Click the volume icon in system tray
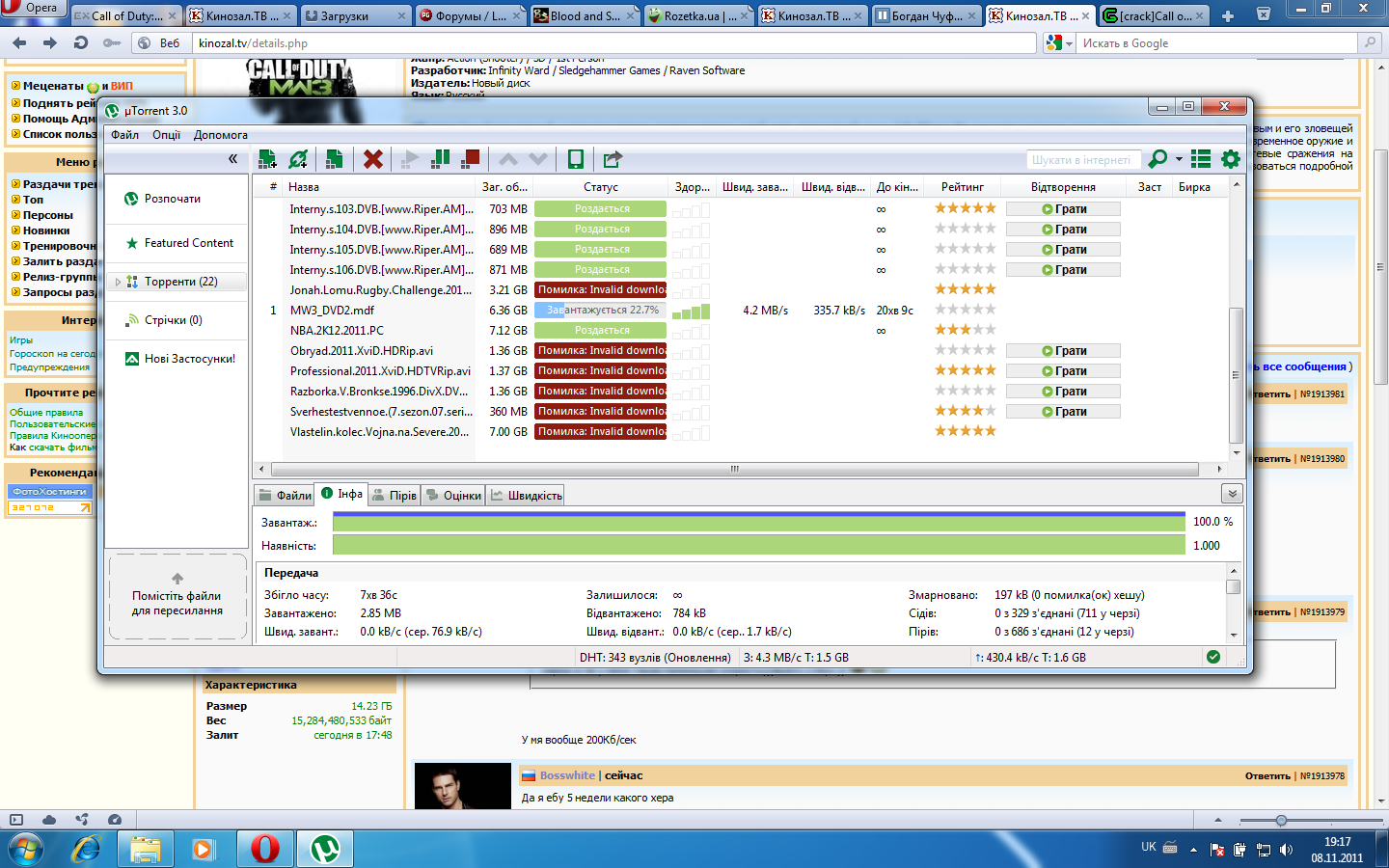 1286,850
